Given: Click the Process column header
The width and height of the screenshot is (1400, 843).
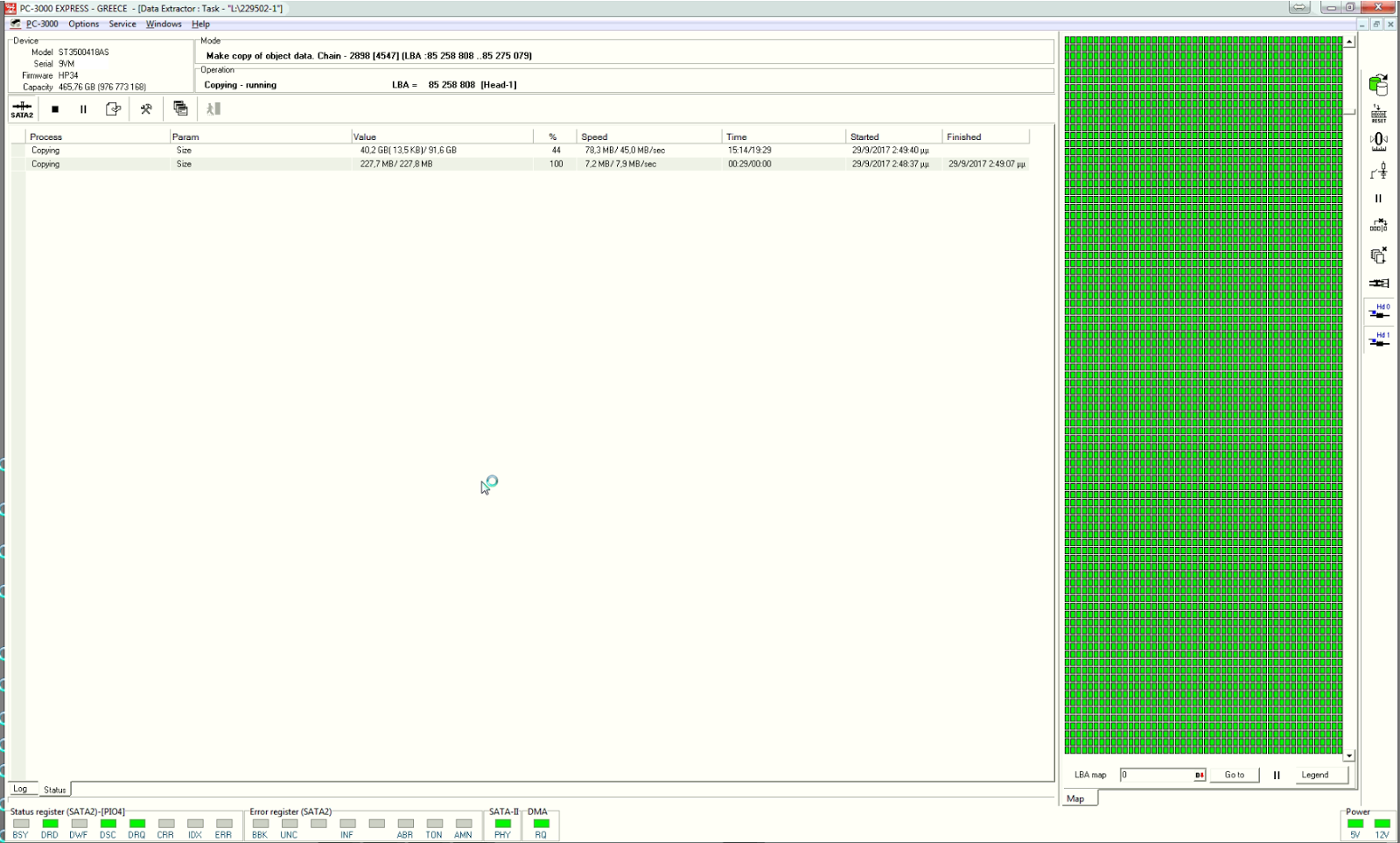Looking at the screenshot, I should (x=97, y=137).
